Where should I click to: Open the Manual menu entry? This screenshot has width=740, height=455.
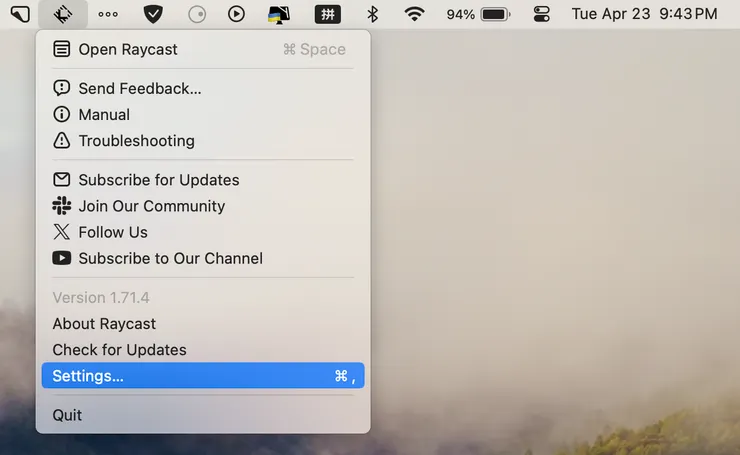203,114
